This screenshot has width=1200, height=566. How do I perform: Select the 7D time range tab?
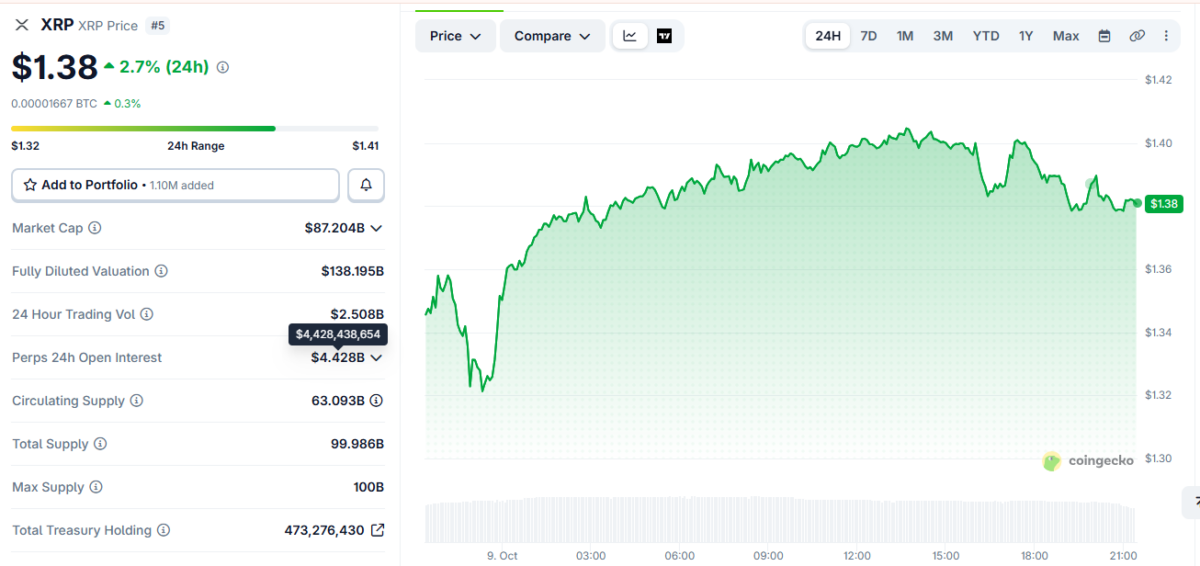pyautogui.click(x=869, y=36)
